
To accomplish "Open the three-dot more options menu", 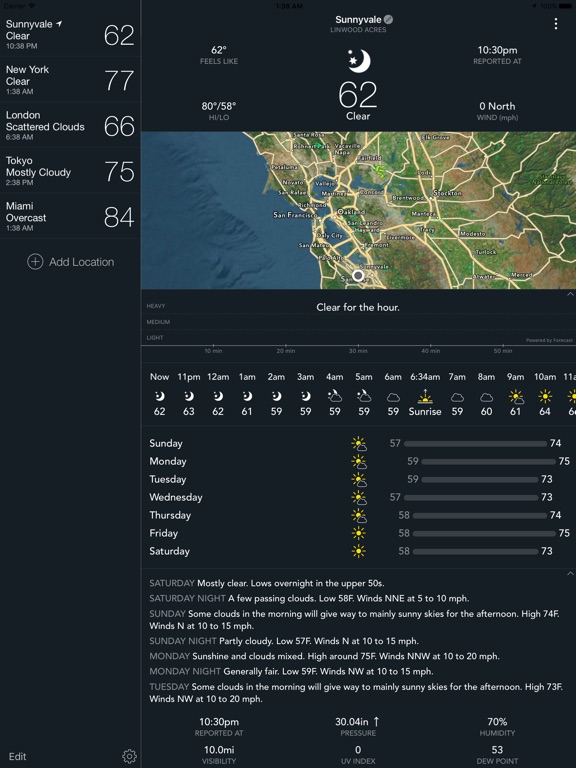I will [x=555, y=24].
